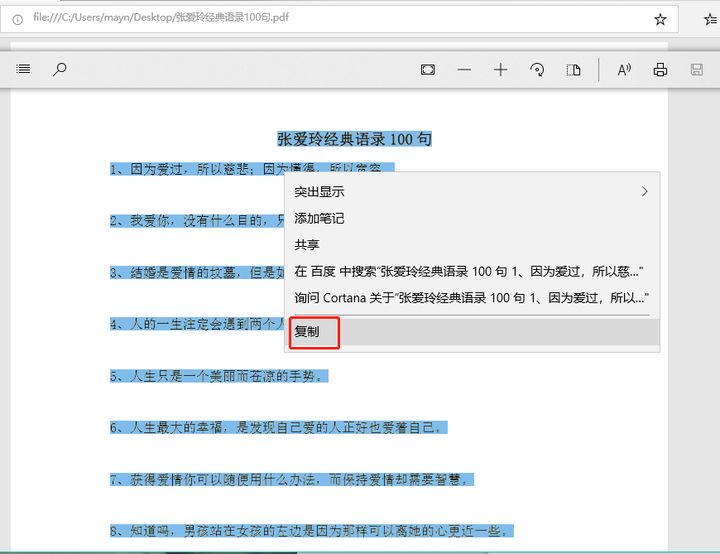Click line 2 我爱你，没有什么目的
Image resolution: width=720 pixels, height=554 pixels.
pyautogui.click(x=197, y=221)
